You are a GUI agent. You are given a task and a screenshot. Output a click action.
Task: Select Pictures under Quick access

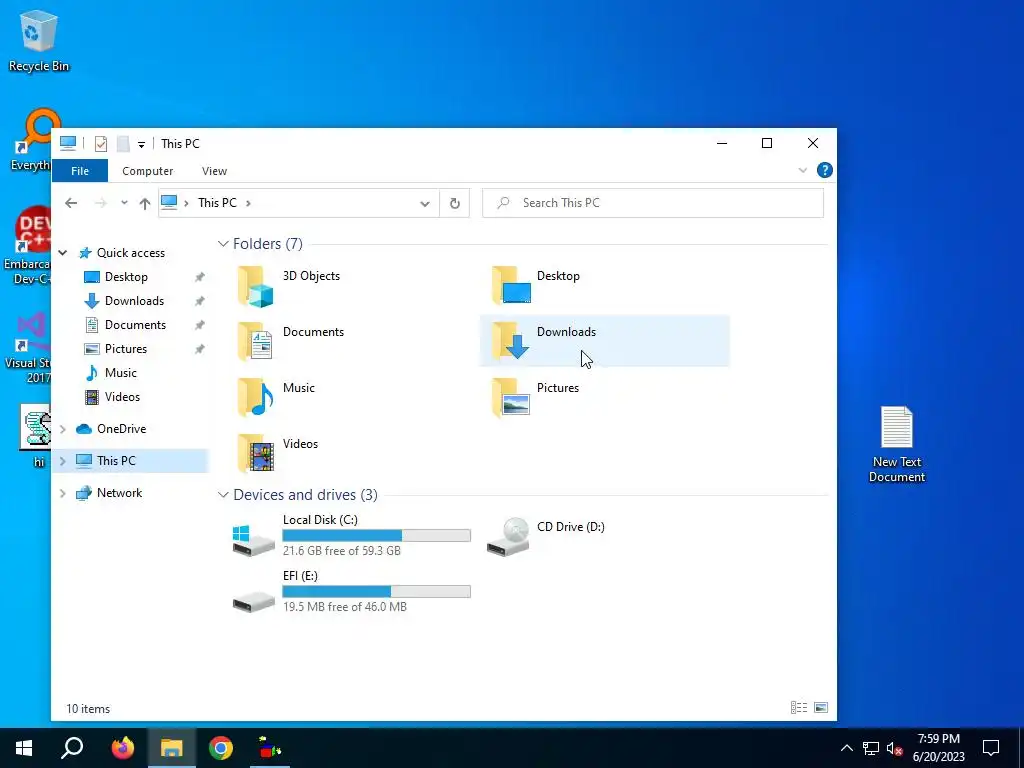(x=125, y=349)
